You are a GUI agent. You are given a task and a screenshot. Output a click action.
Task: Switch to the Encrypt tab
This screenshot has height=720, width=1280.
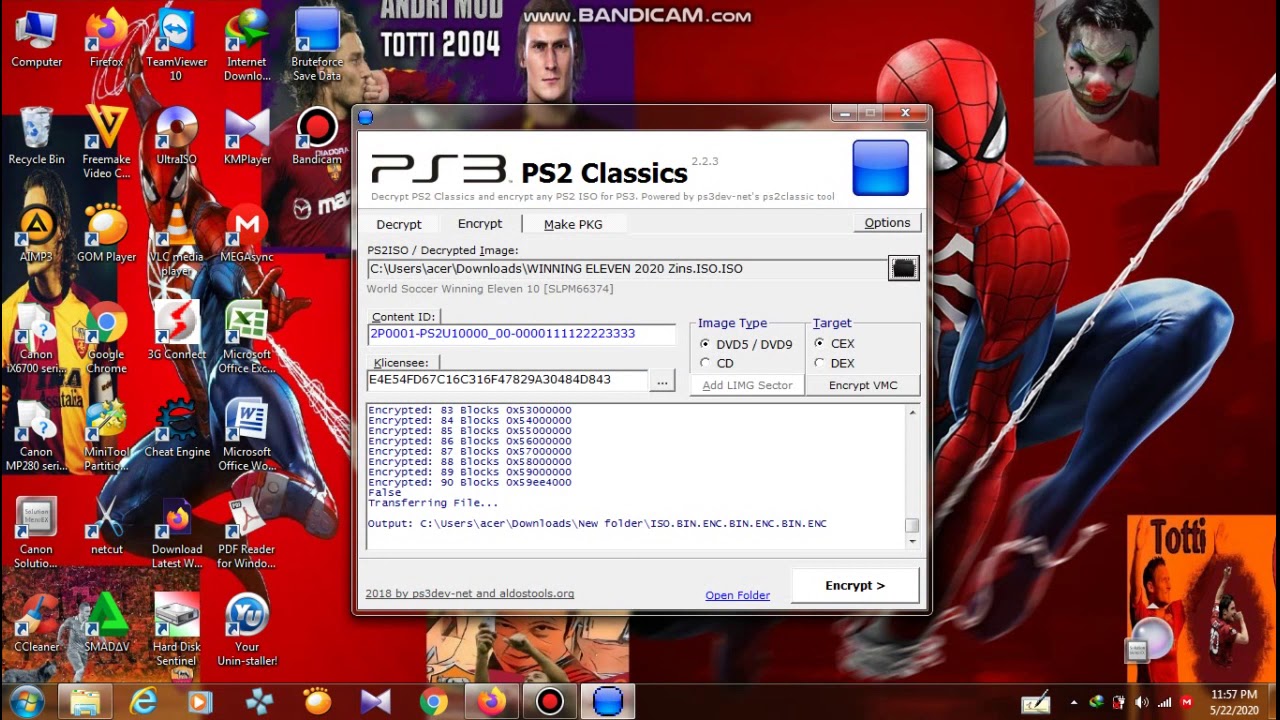(x=480, y=223)
